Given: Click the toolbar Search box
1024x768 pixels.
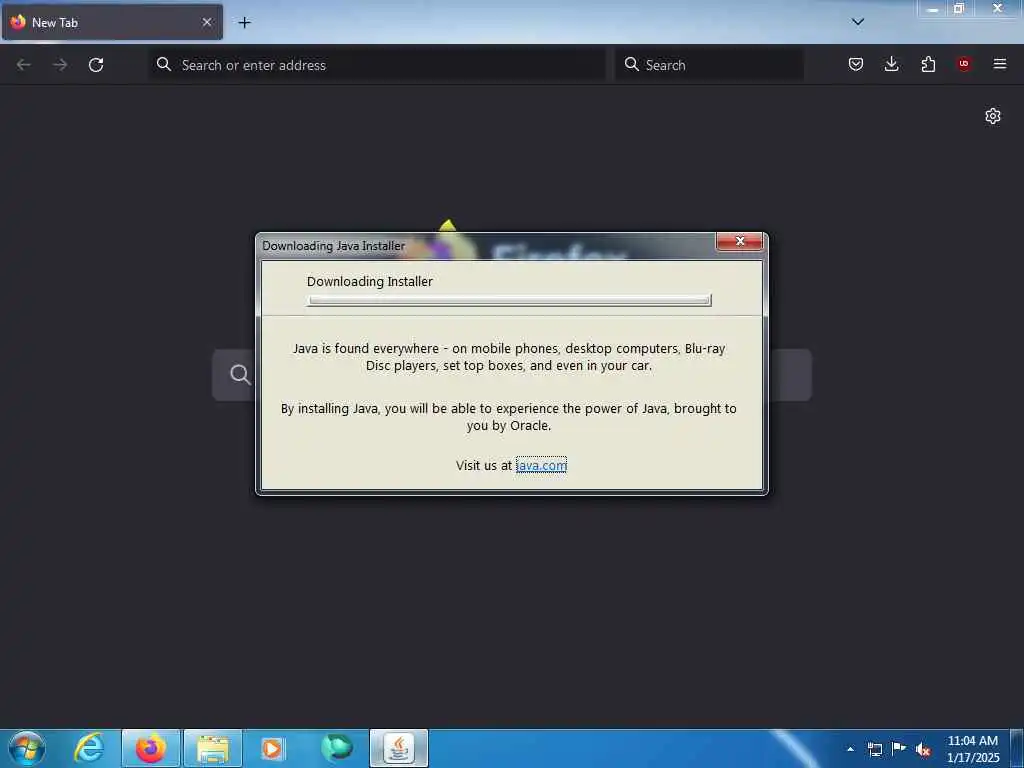Looking at the screenshot, I should [x=709, y=65].
